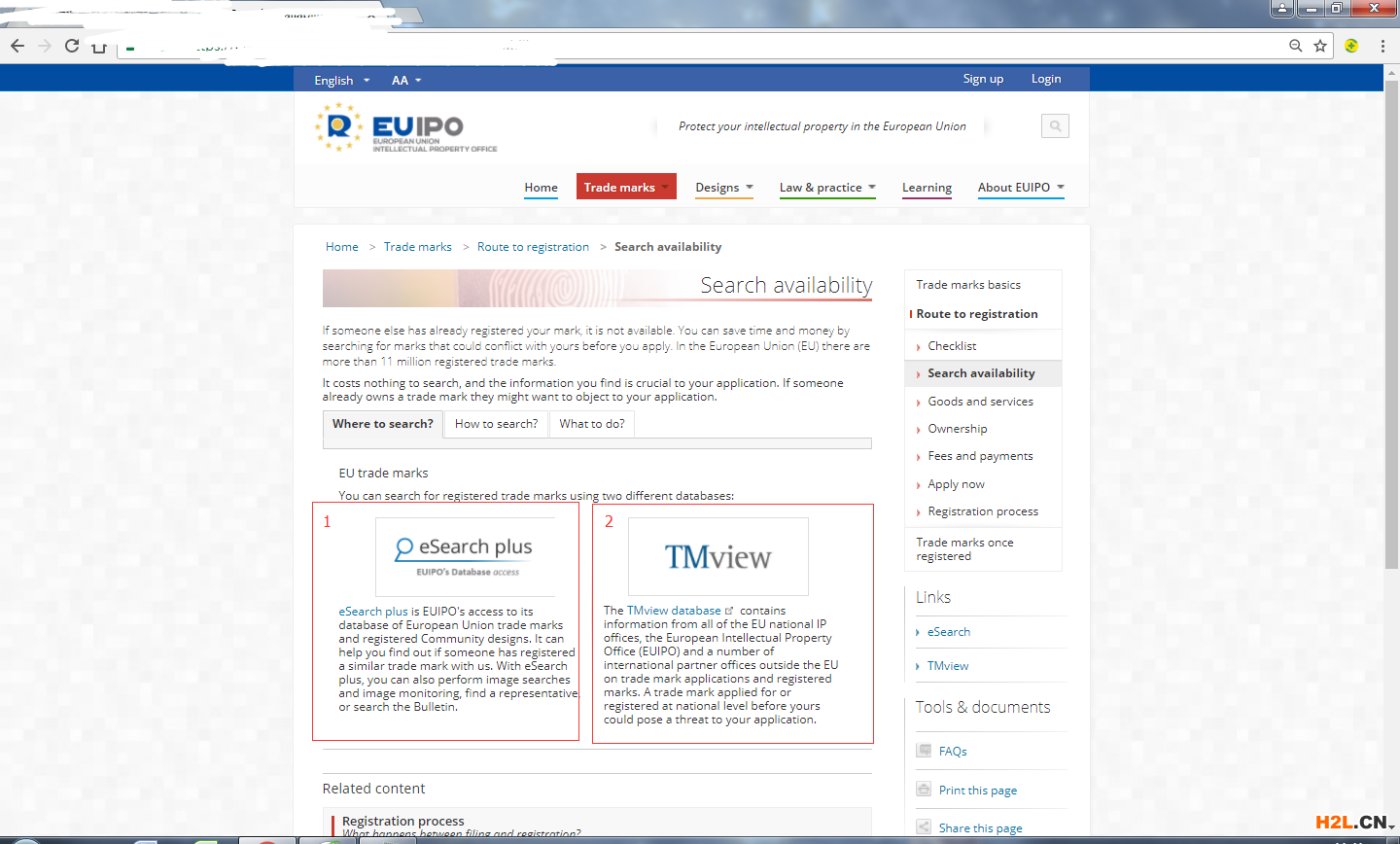The width and height of the screenshot is (1400, 844).
Task: Switch to the How to search? tab
Action: pyautogui.click(x=496, y=424)
